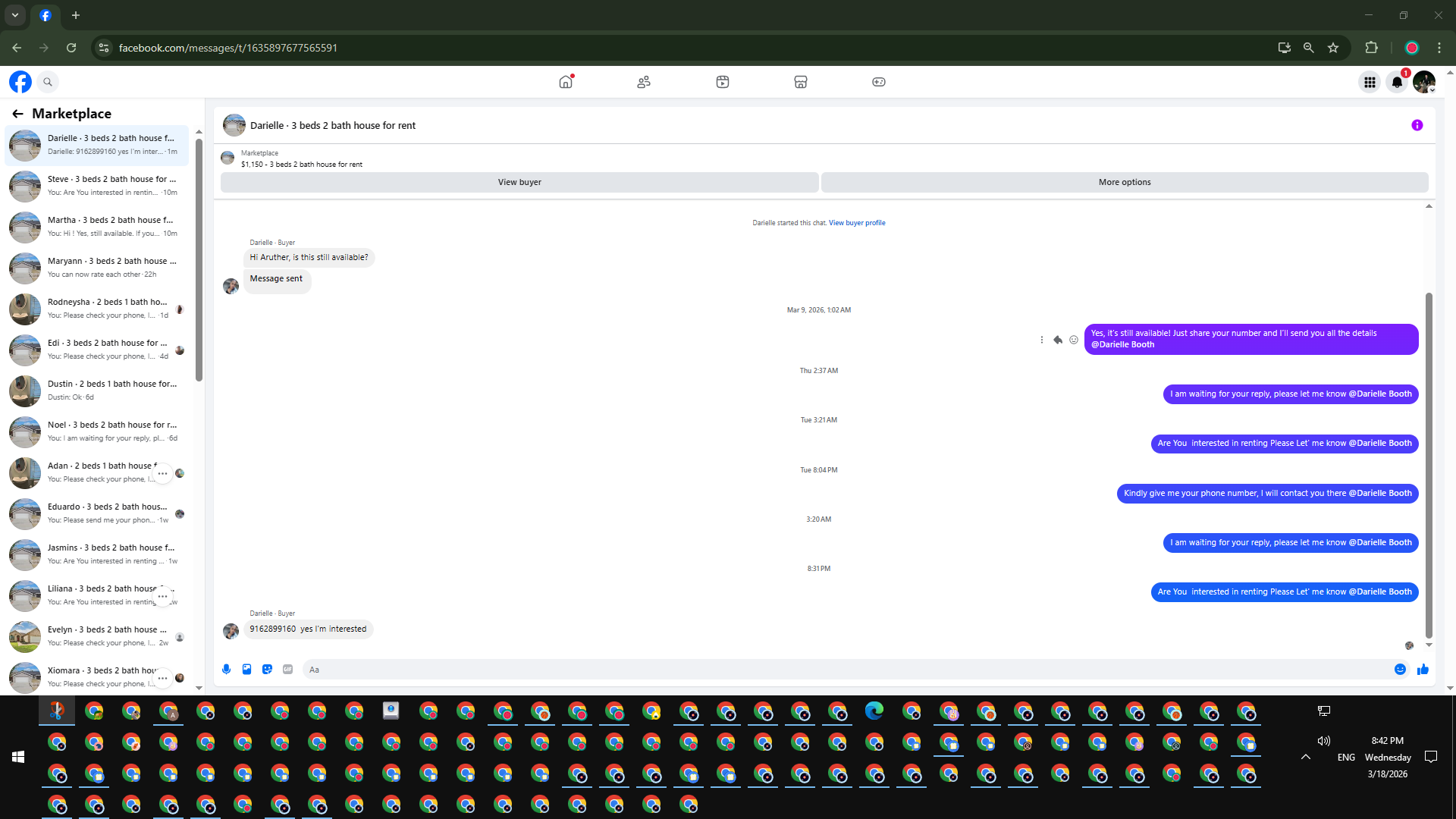Screen dimensions: 1456x819
Task: Click the conversation list scrollbar
Action: pos(199,258)
